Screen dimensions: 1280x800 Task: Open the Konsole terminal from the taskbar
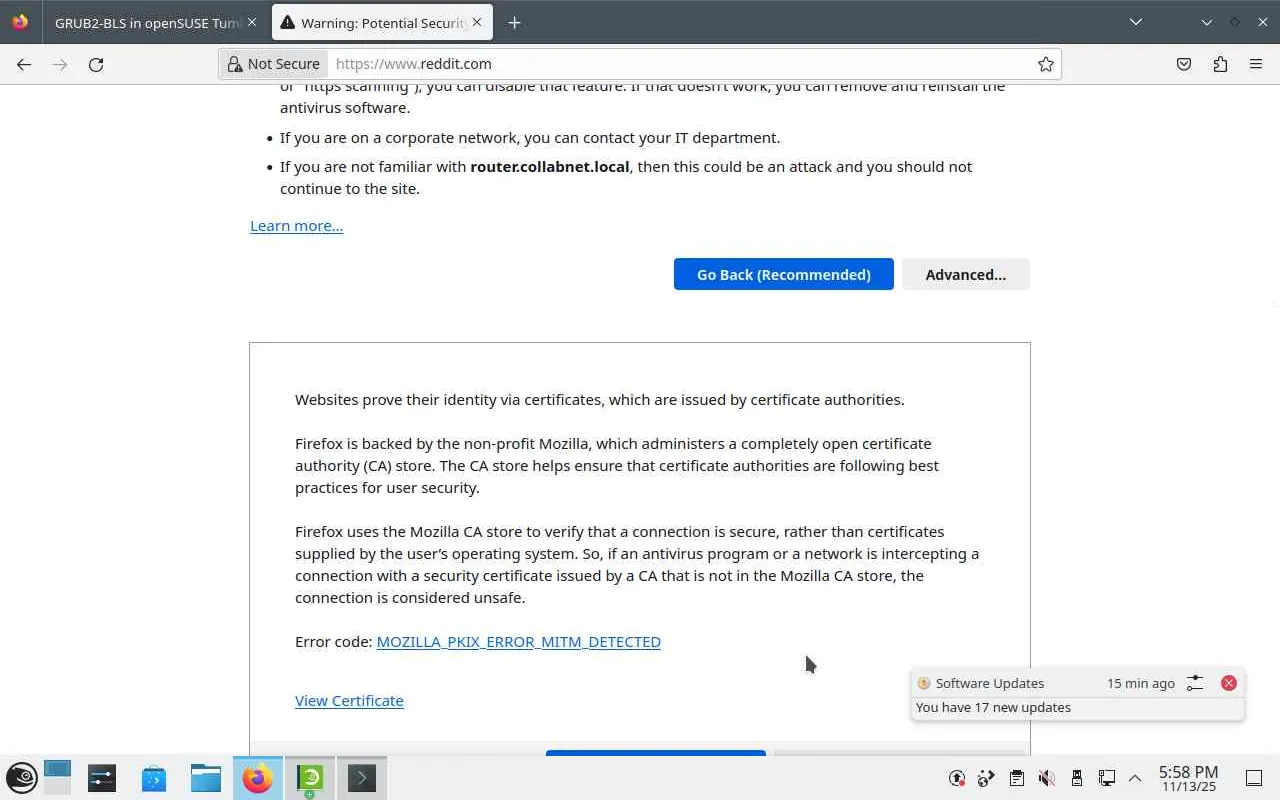click(362, 778)
